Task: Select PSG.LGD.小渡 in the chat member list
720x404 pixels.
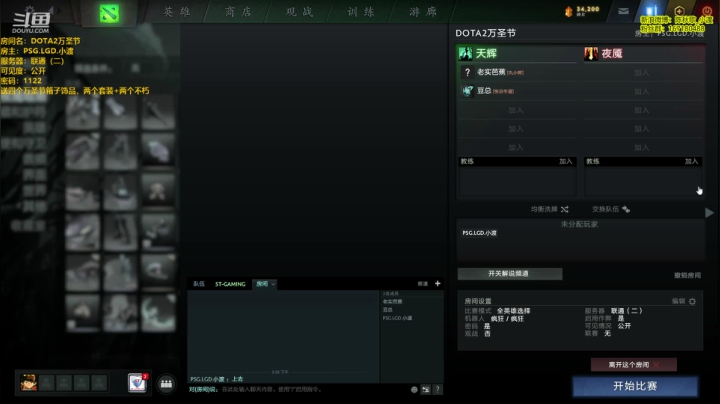Action: (x=398, y=318)
